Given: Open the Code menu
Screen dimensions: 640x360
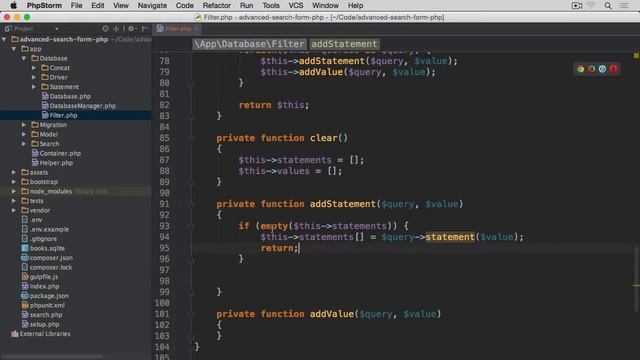Looking at the screenshot, I should point(184,6).
